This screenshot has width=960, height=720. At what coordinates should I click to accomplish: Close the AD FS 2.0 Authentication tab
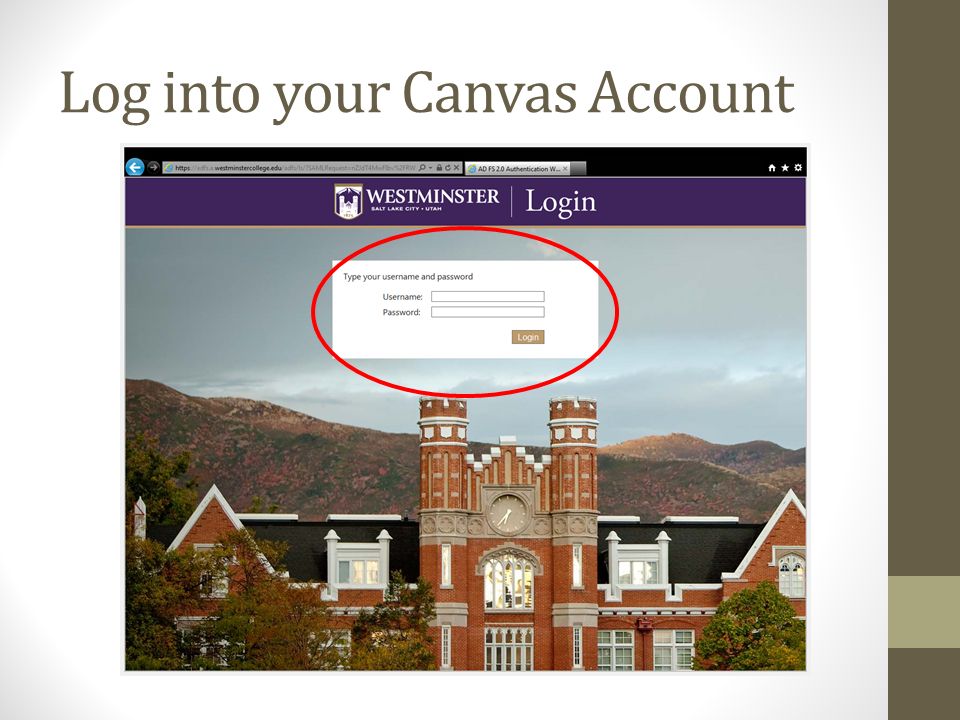(x=564, y=168)
